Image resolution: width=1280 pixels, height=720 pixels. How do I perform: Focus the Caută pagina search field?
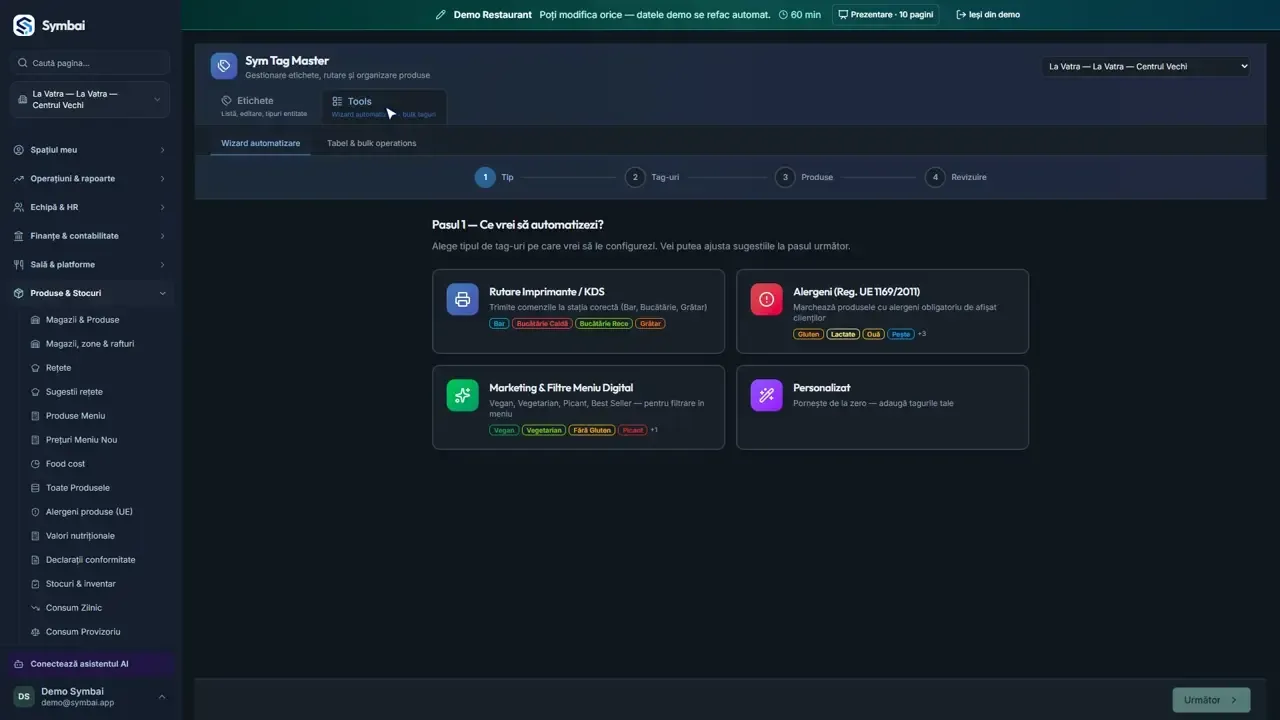point(90,63)
